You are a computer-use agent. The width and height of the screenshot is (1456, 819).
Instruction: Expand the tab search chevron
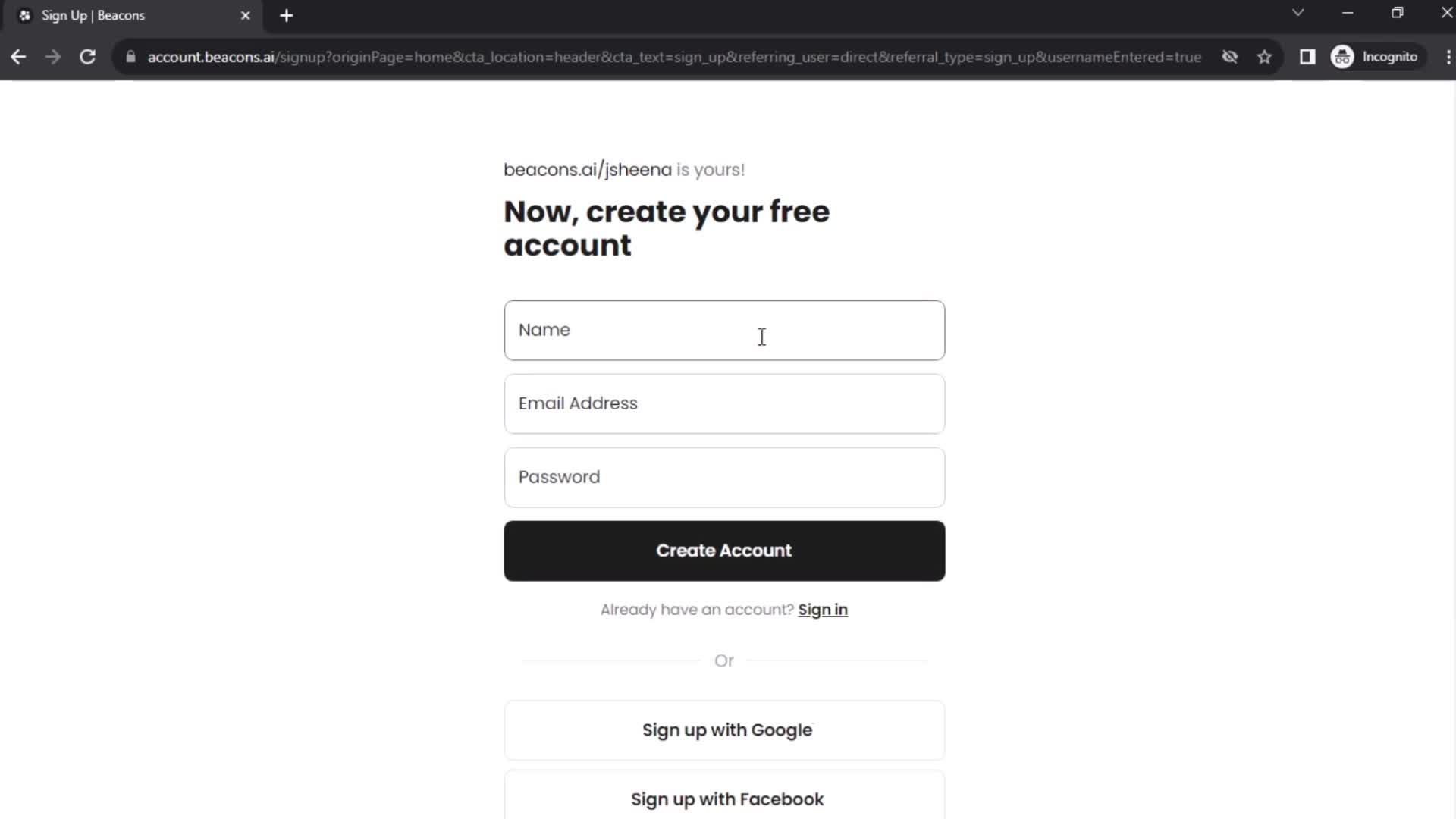coord(1298,13)
